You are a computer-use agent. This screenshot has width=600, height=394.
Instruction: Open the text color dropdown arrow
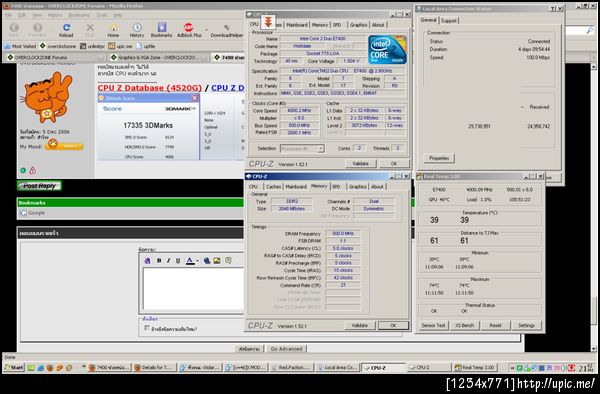pos(197,261)
